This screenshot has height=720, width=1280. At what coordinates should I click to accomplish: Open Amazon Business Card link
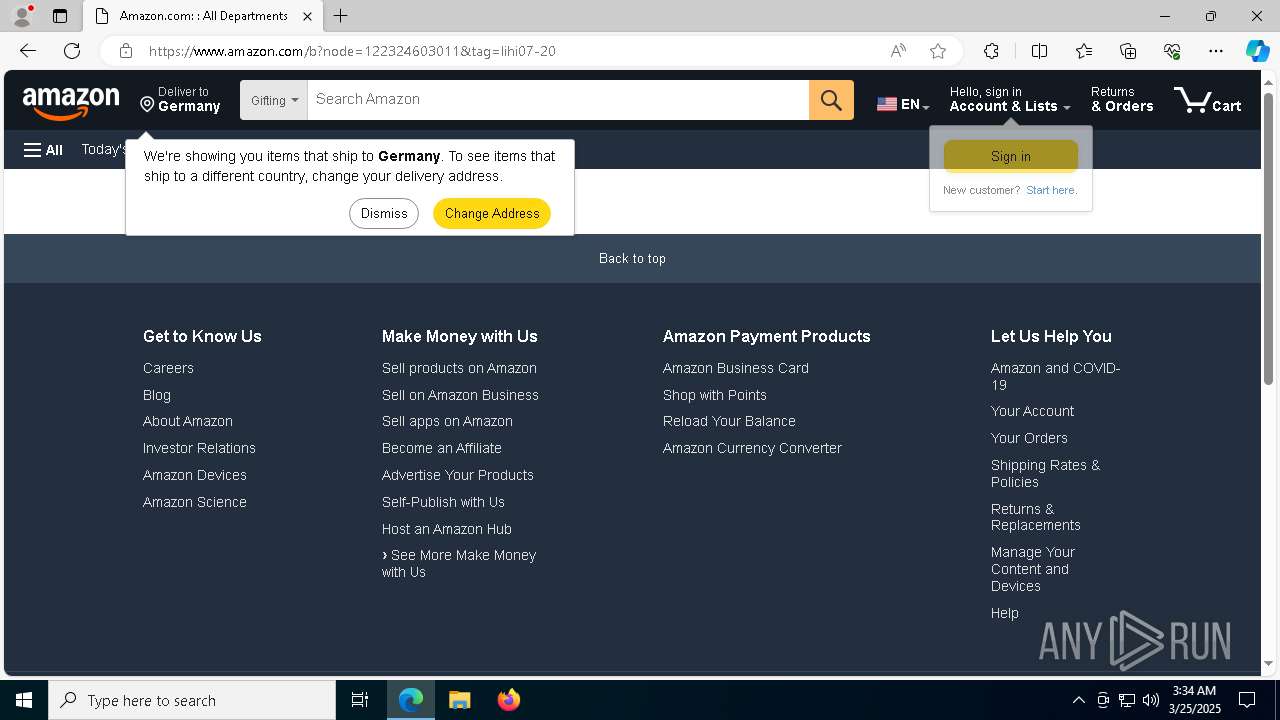click(736, 368)
